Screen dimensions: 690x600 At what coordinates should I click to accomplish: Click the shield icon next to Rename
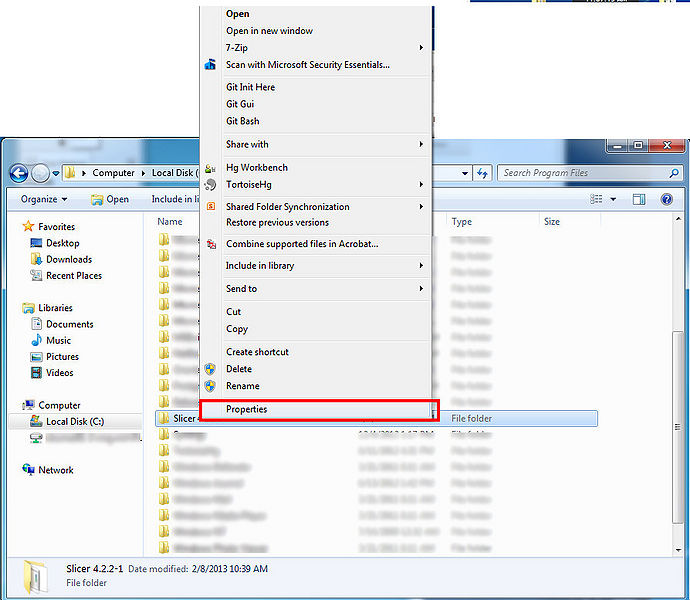210,386
